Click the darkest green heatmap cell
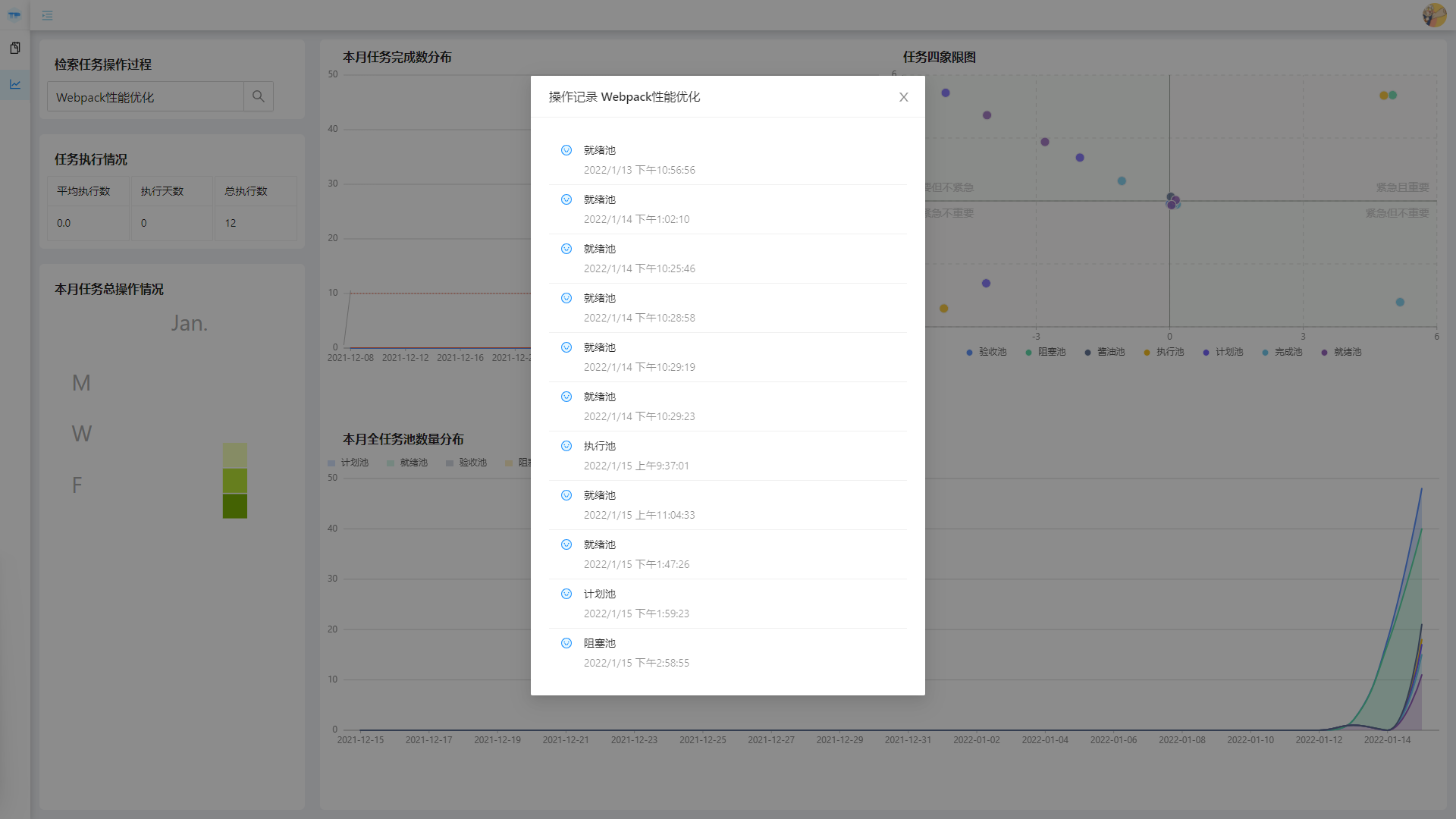The image size is (1456, 819). (234, 506)
